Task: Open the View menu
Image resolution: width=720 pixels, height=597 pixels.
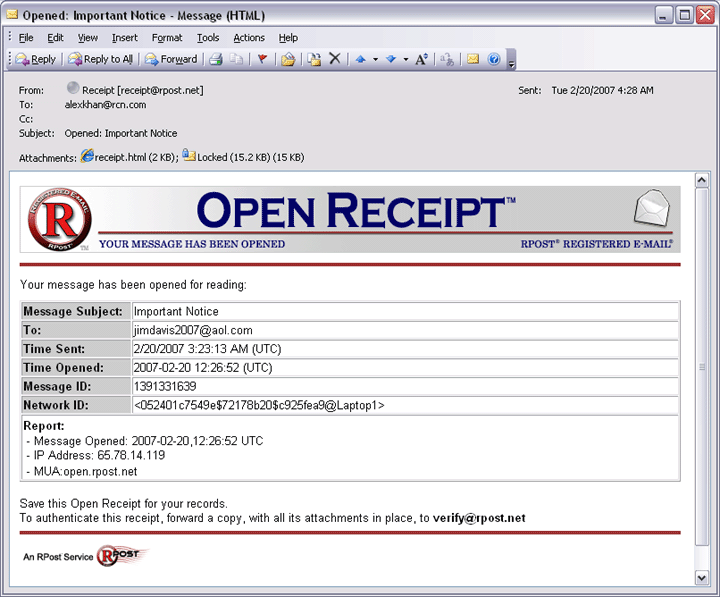Action: pos(87,38)
